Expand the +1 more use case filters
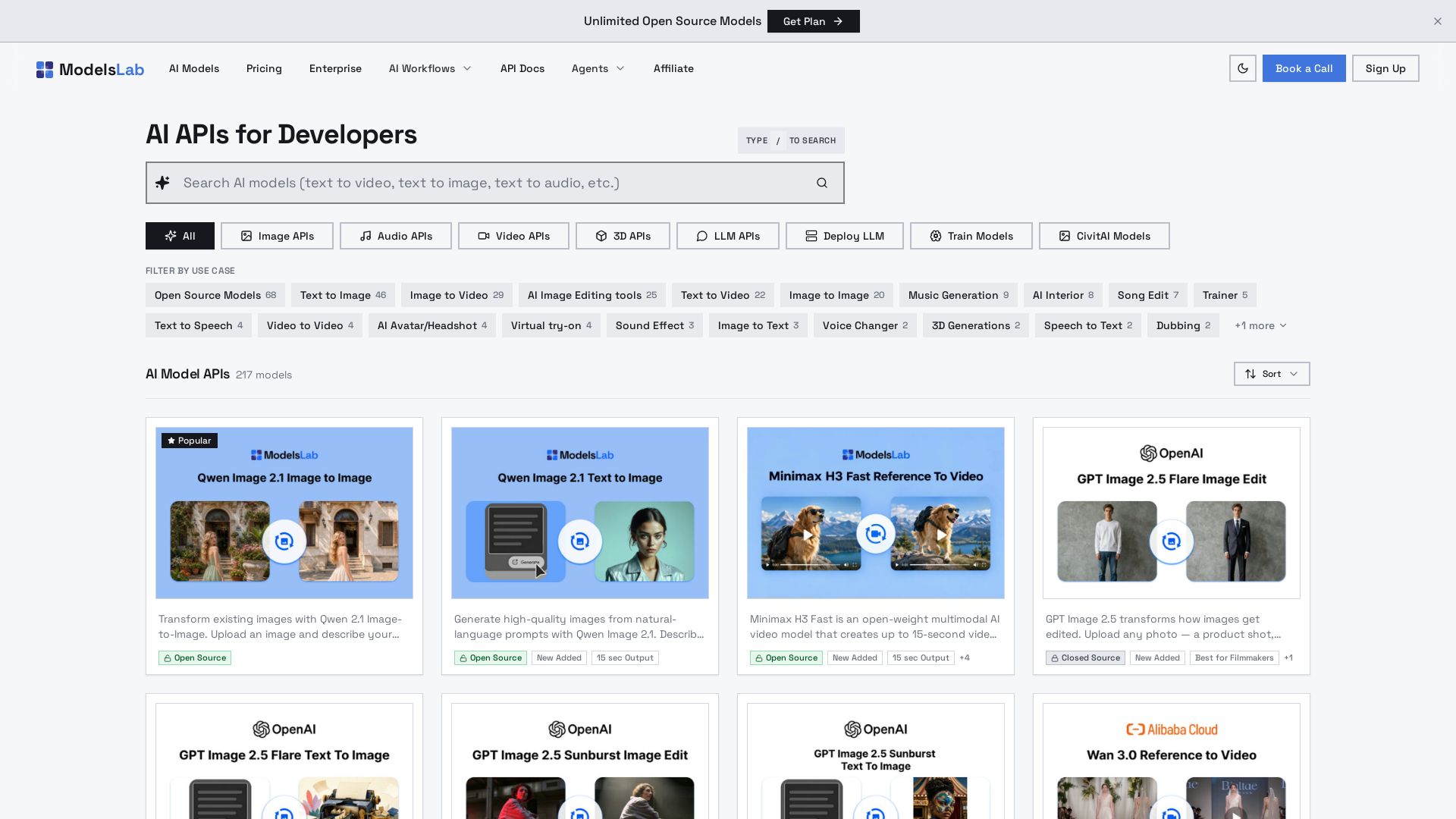The width and height of the screenshot is (1456, 819). coord(1260,325)
